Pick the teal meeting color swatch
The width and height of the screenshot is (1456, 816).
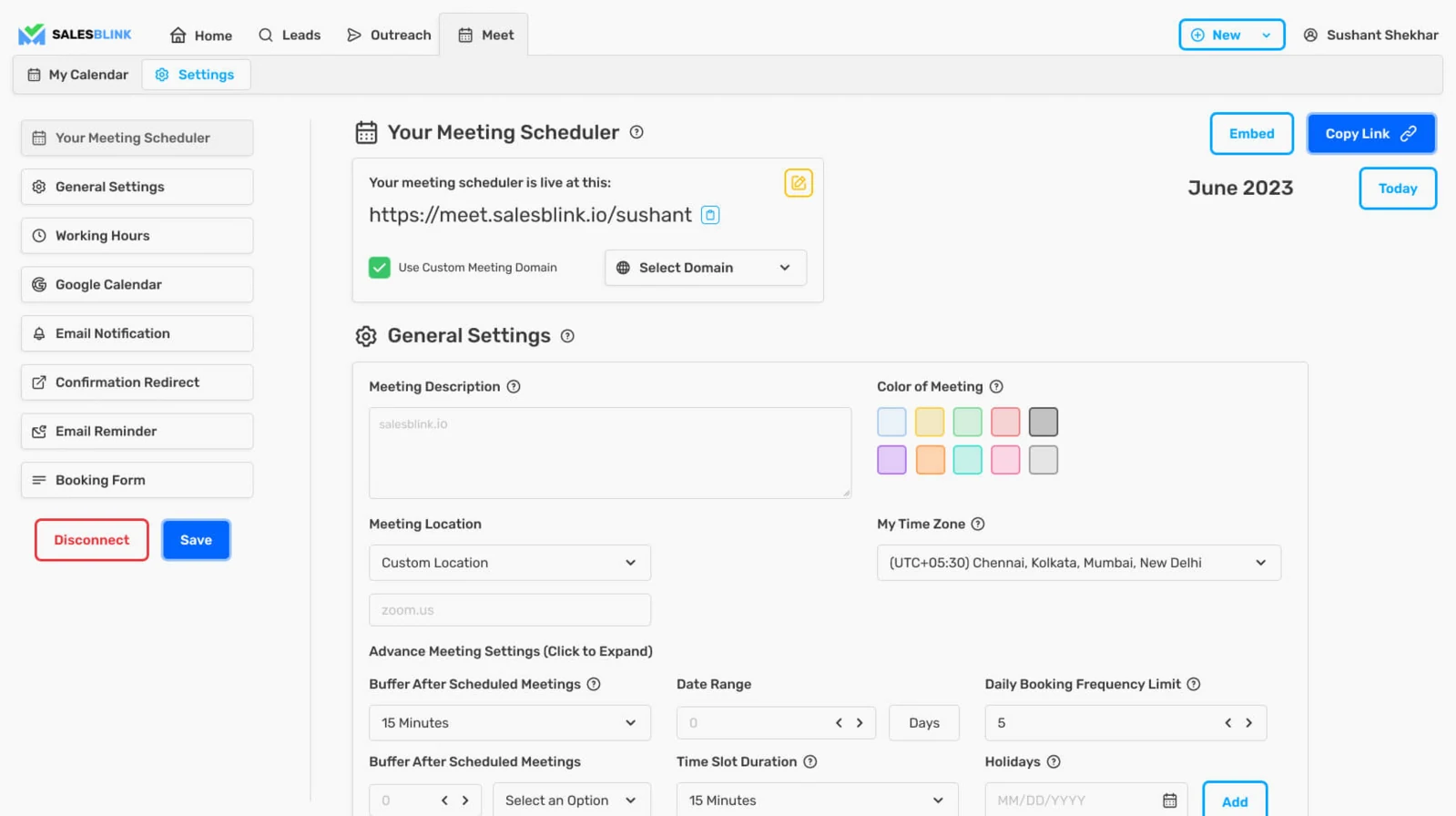967,460
